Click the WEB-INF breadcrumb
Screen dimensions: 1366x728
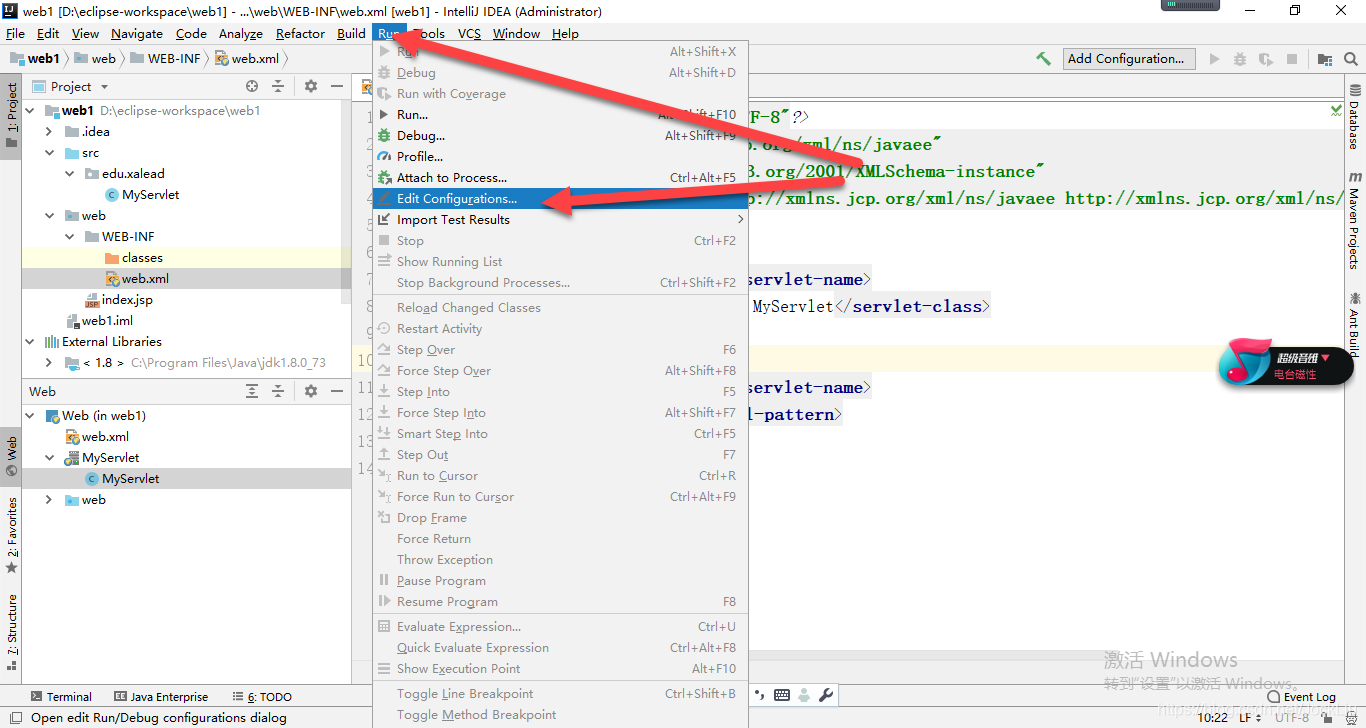point(165,59)
